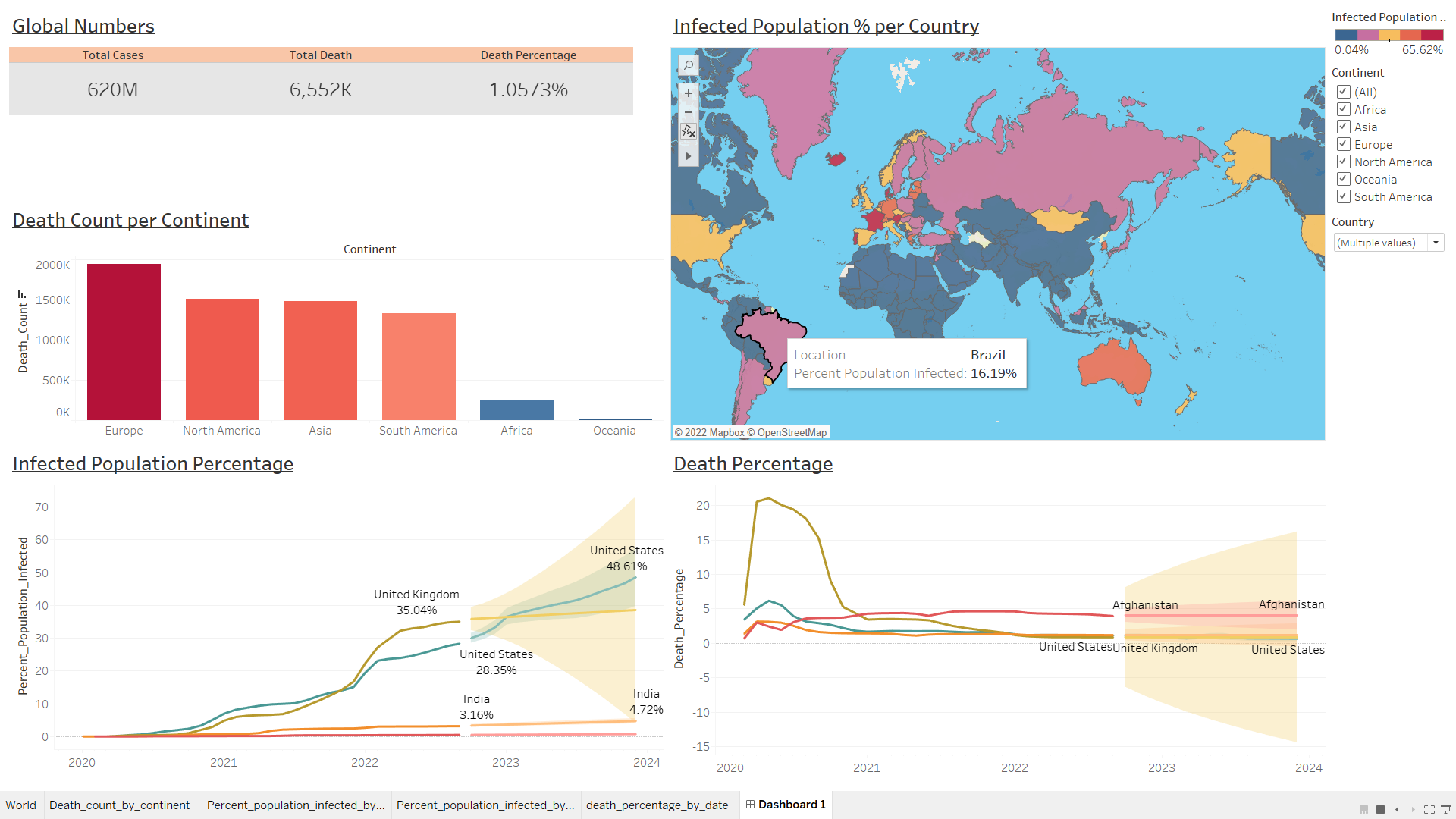The image size is (1456, 819).
Task: Open the Death_count_by_continent tab
Action: point(119,805)
